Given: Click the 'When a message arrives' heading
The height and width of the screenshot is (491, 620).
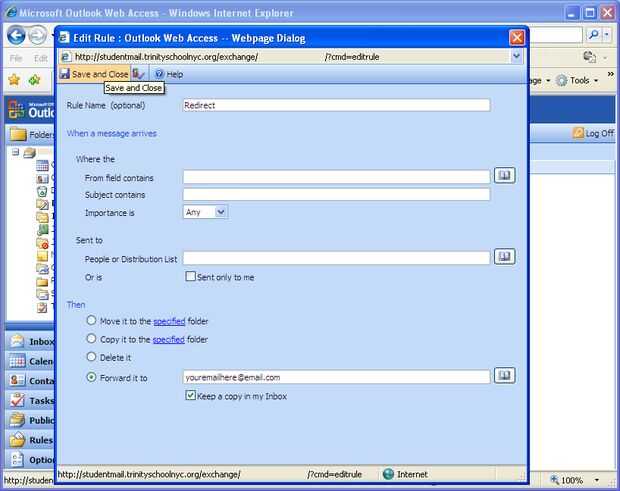Looking at the screenshot, I should tap(112, 134).
